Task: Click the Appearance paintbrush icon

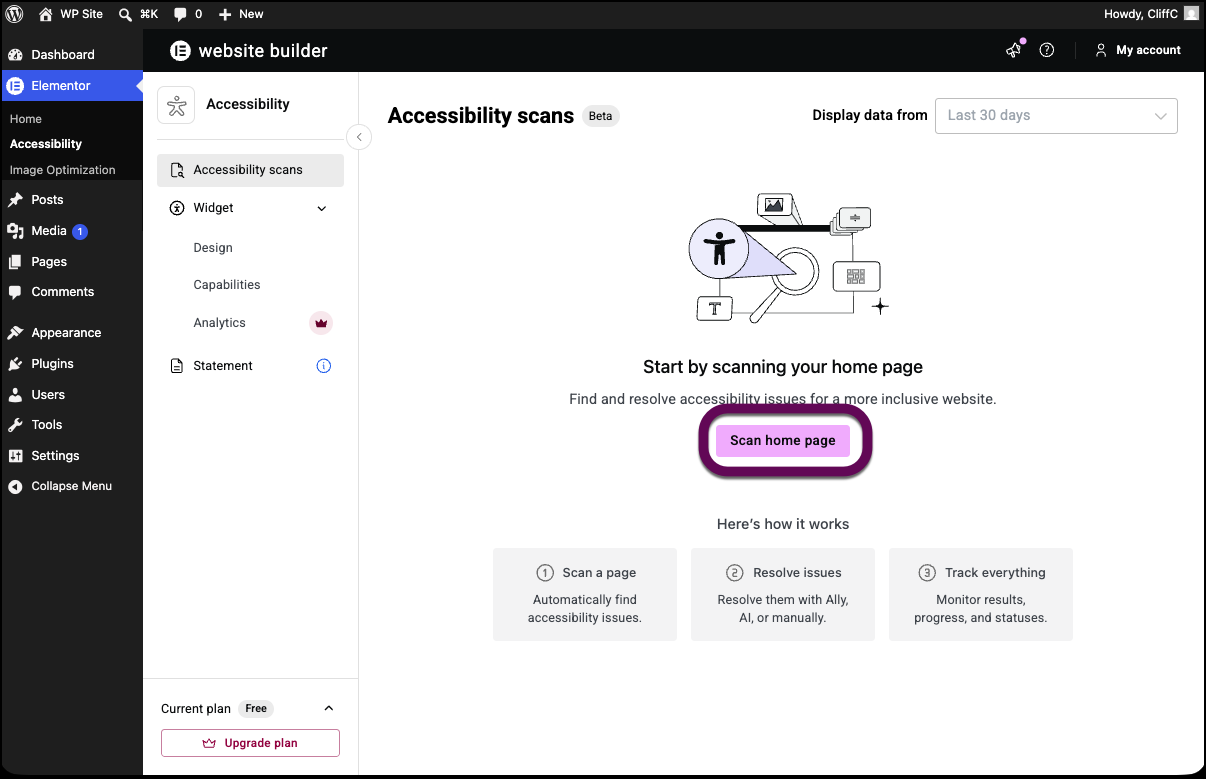Action: pos(15,333)
